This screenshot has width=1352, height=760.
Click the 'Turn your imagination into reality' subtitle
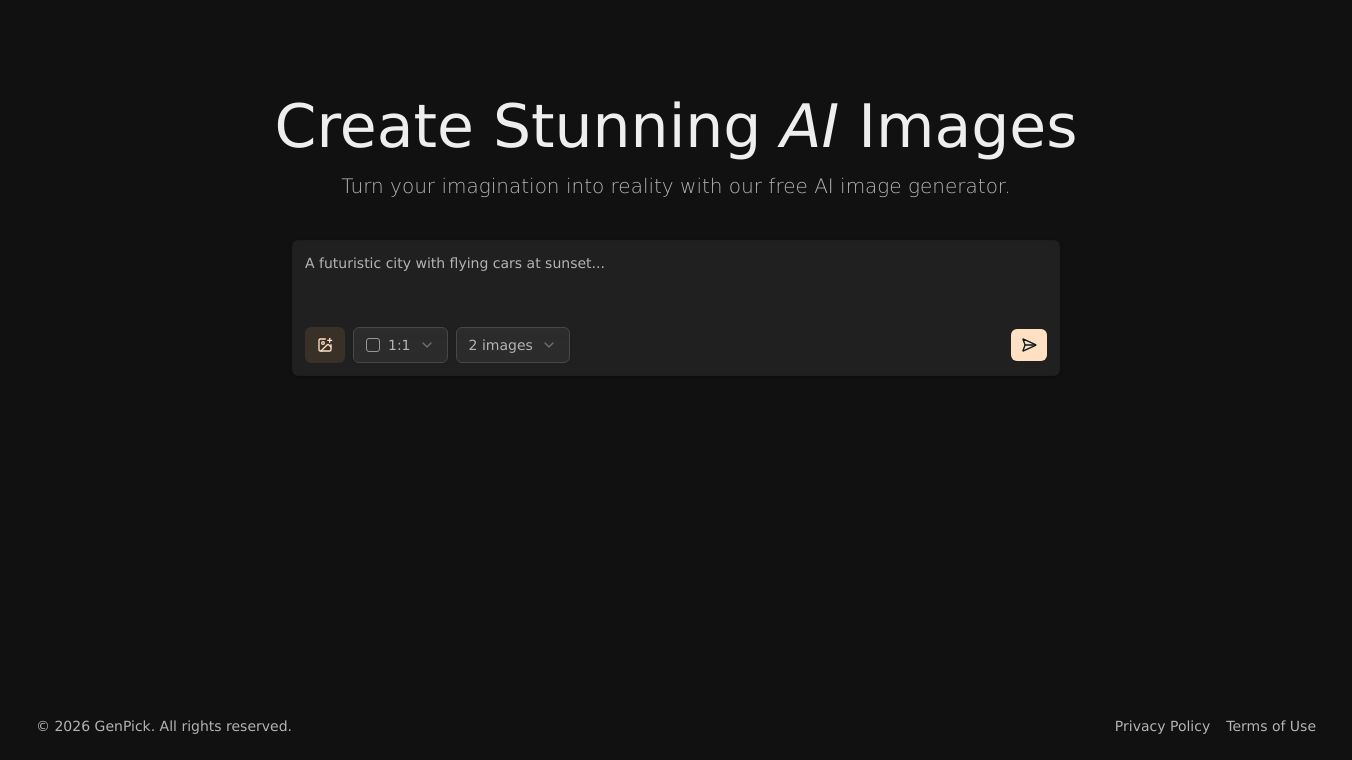pos(676,186)
